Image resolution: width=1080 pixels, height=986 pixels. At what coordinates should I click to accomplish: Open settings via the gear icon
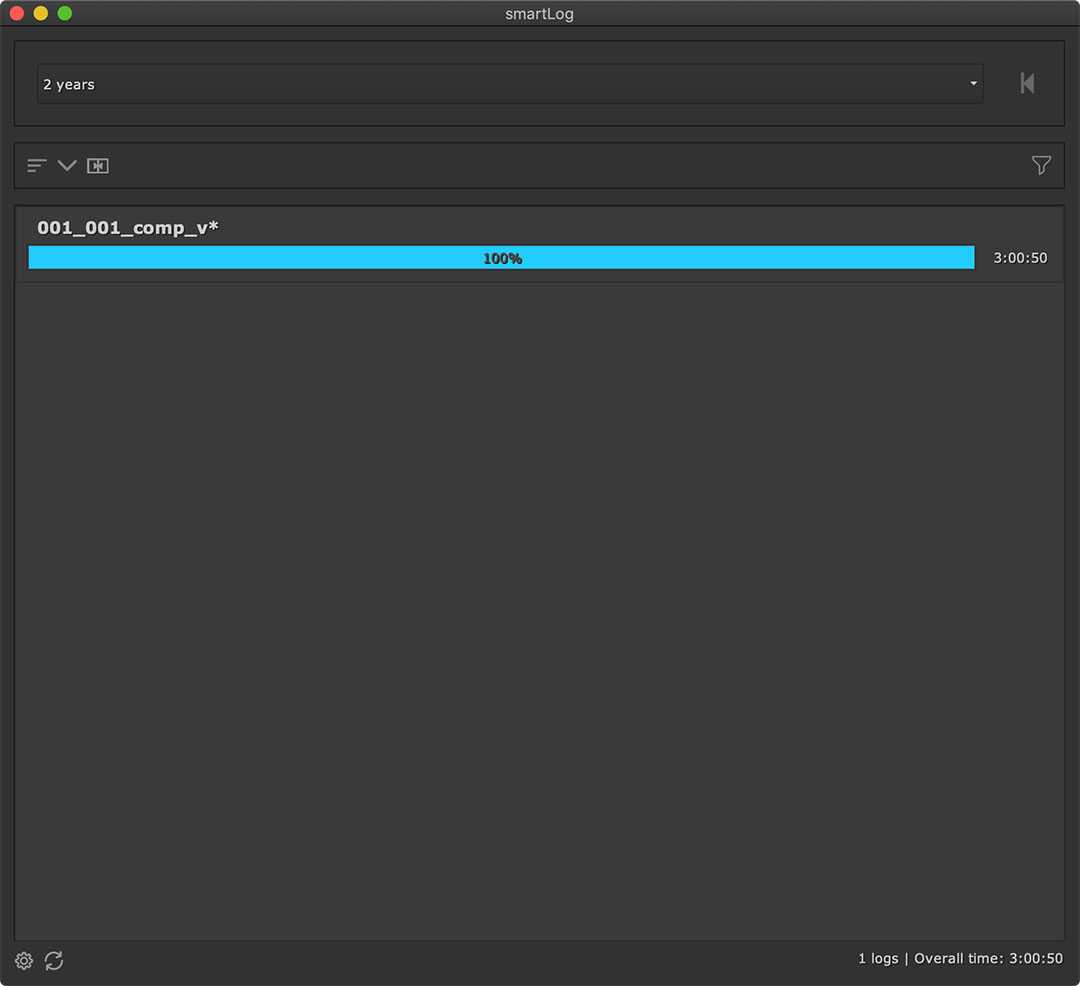(24, 961)
